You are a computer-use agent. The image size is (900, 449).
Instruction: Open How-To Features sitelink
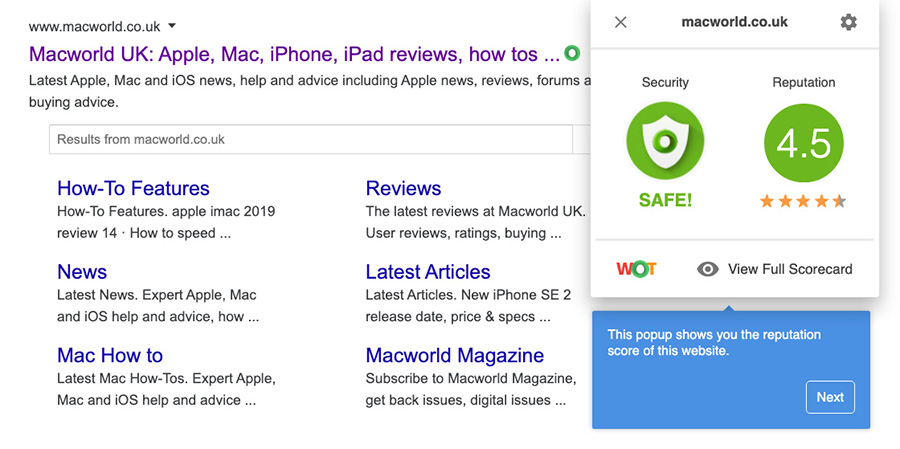pos(133,188)
